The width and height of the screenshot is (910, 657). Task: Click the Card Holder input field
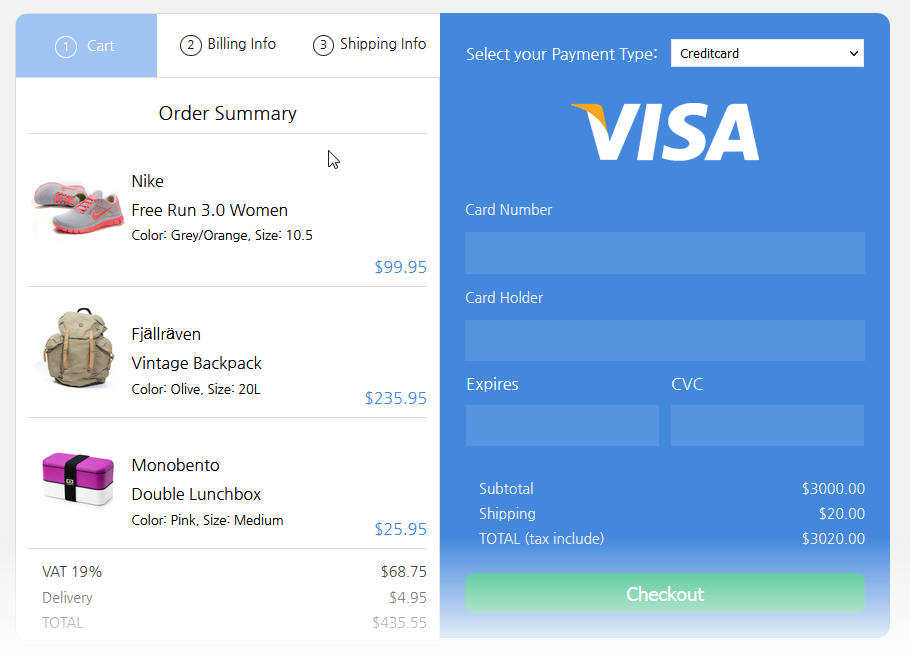pyautogui.click(x=665, y=341)
